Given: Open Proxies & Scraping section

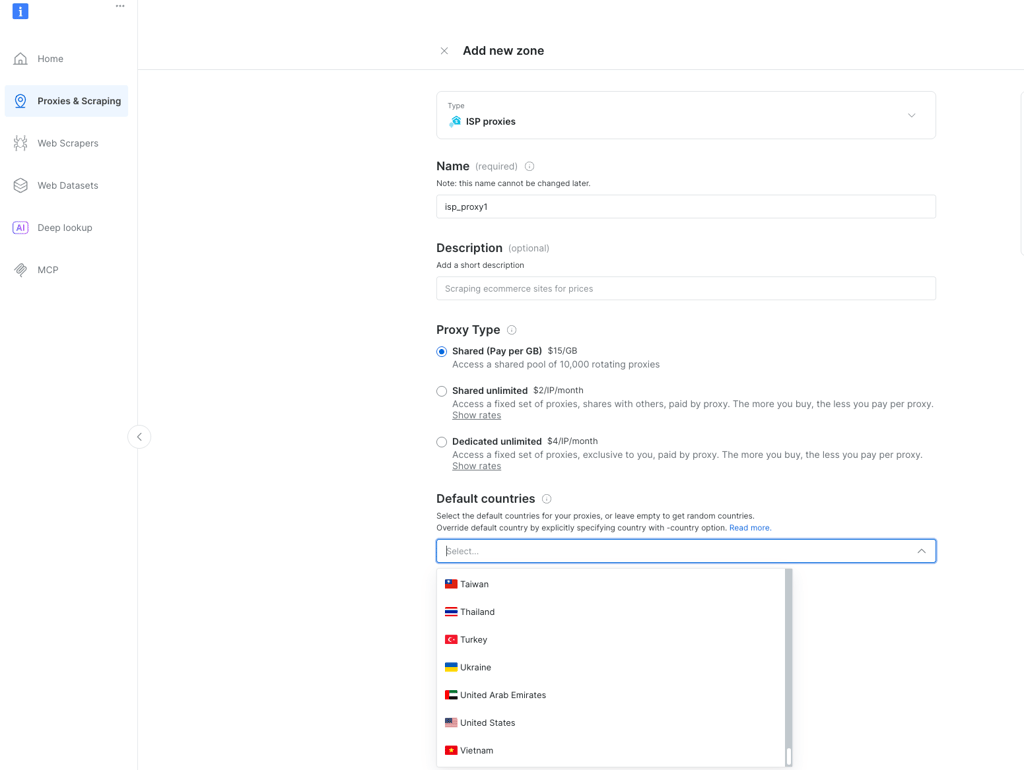Looking at the screenshot, I should click(67, 101).
